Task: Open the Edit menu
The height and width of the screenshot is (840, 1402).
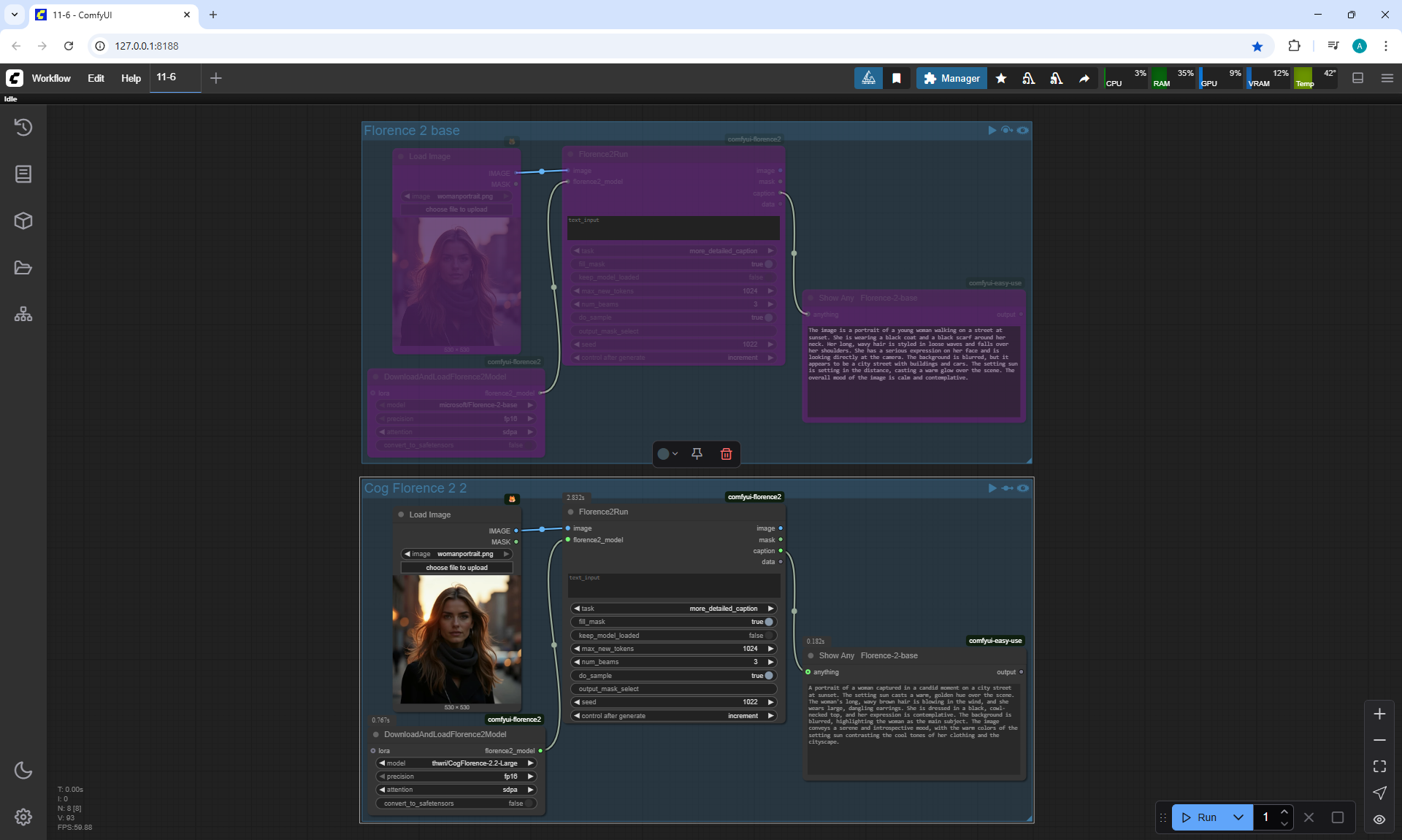Action: 96,78
